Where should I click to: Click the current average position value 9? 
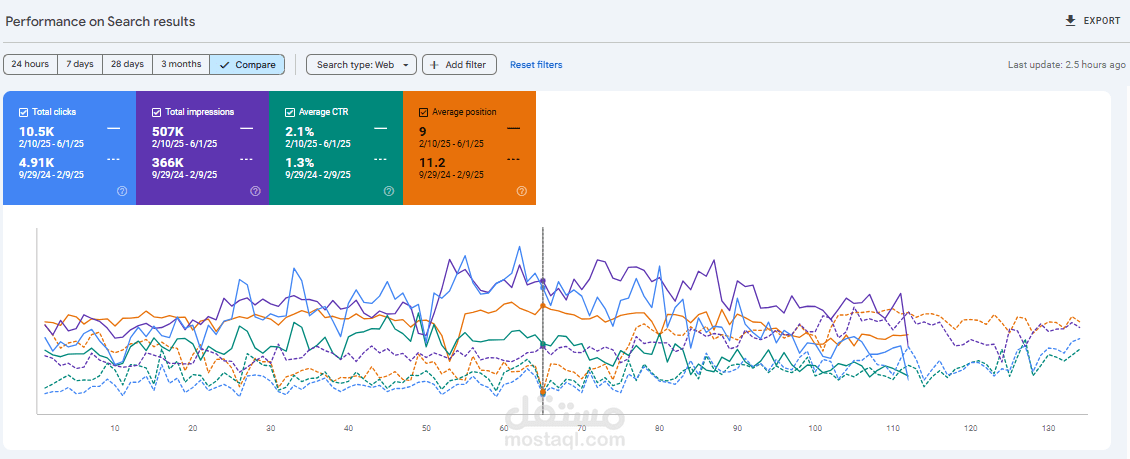point(422,131)
